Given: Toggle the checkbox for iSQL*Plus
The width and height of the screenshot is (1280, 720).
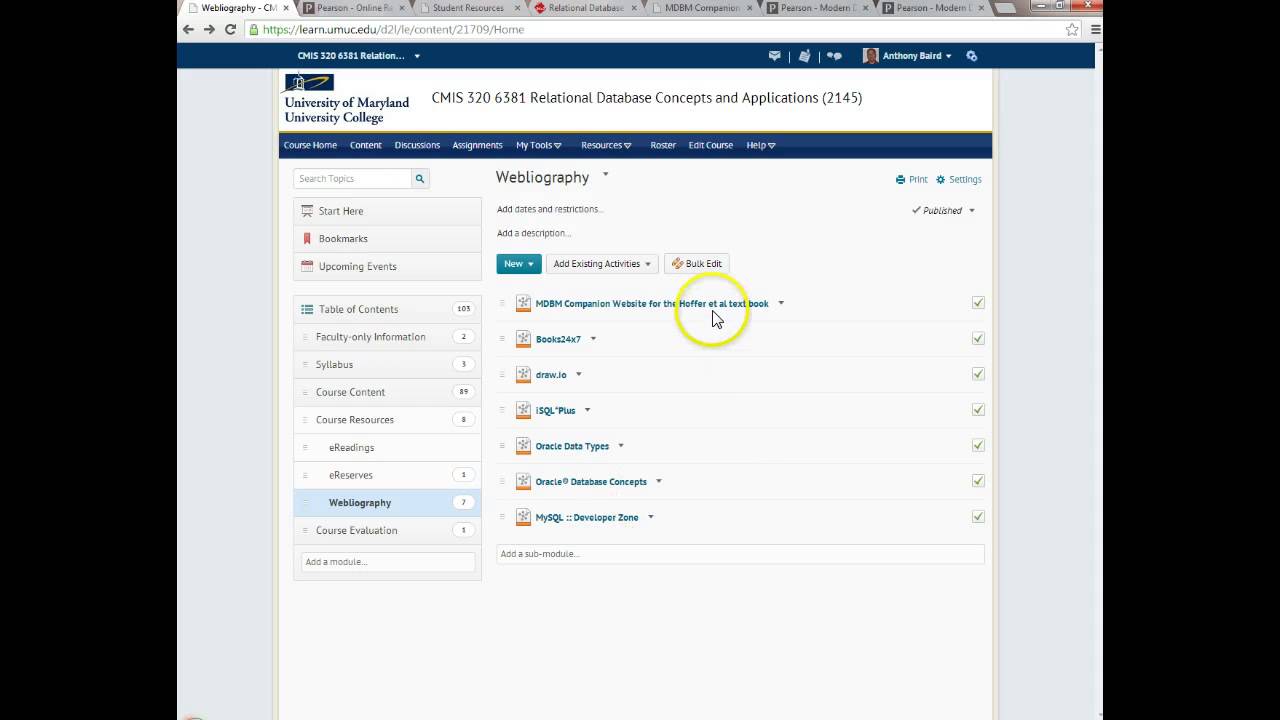Looking at the screenshot, I should pos(978,410).
